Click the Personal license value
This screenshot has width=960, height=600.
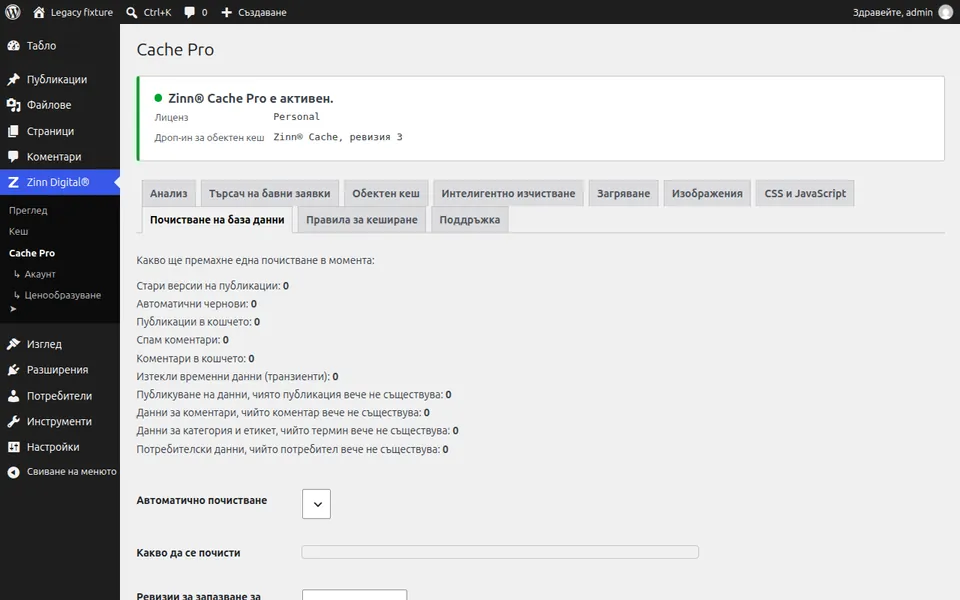(x=296, y=117)
